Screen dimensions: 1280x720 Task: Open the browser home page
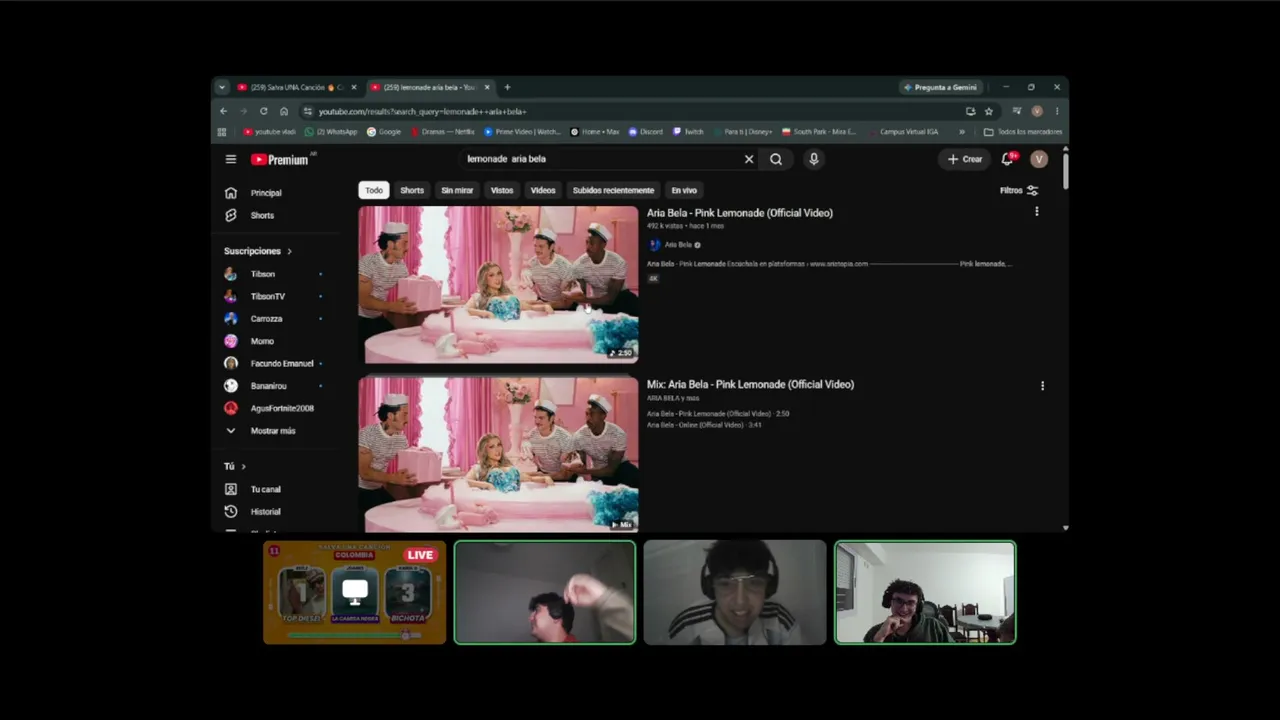(284, 111)
